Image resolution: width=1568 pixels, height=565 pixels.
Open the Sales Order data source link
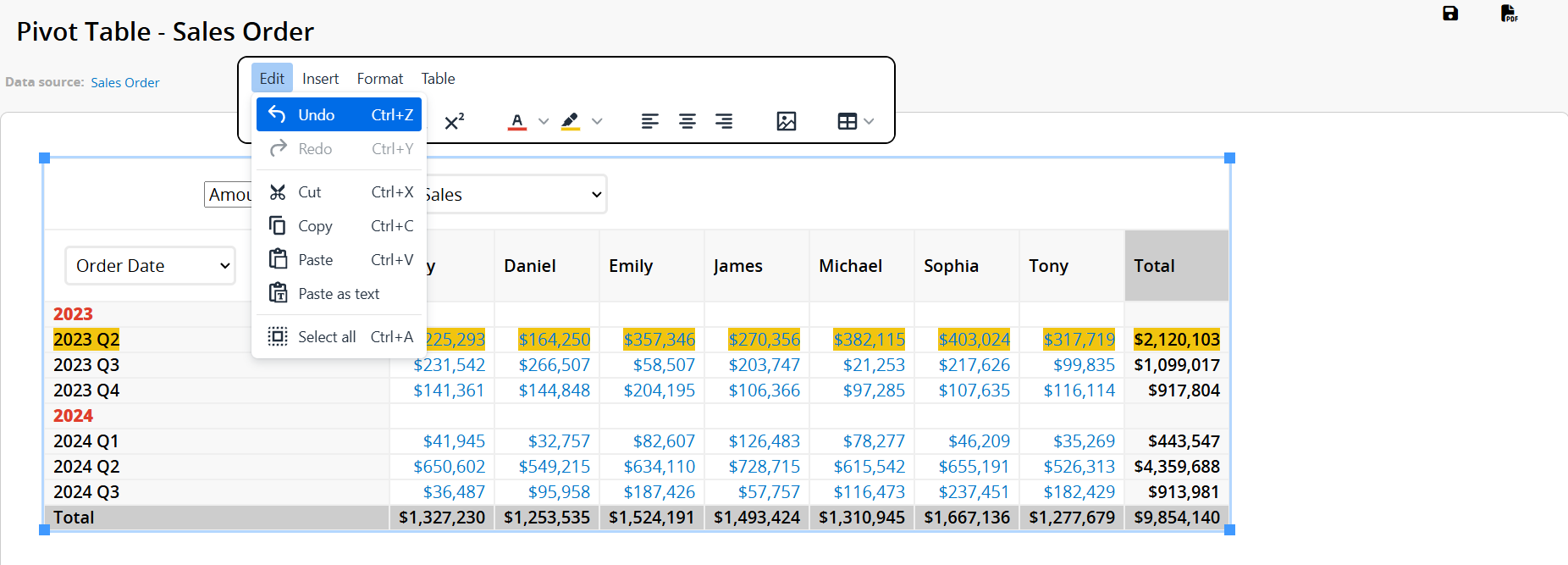[x=125, y=83]
